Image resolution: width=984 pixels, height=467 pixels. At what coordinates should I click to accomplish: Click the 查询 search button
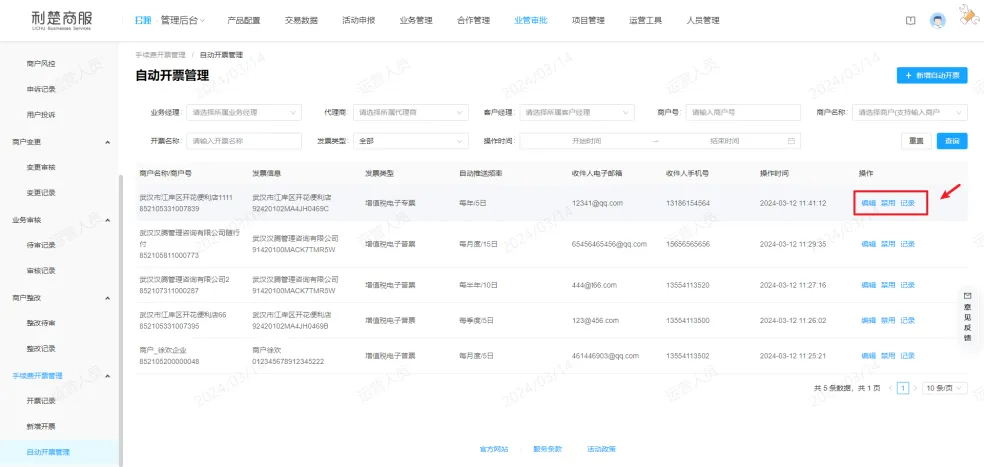click(x=952, y=141)
